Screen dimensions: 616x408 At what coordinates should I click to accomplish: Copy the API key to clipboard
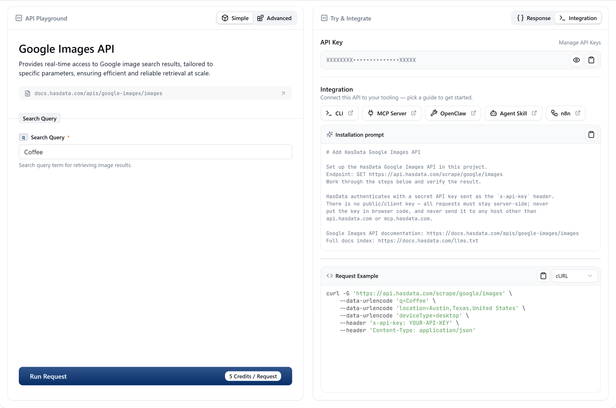pyautogui.click(x=591, y=60)
